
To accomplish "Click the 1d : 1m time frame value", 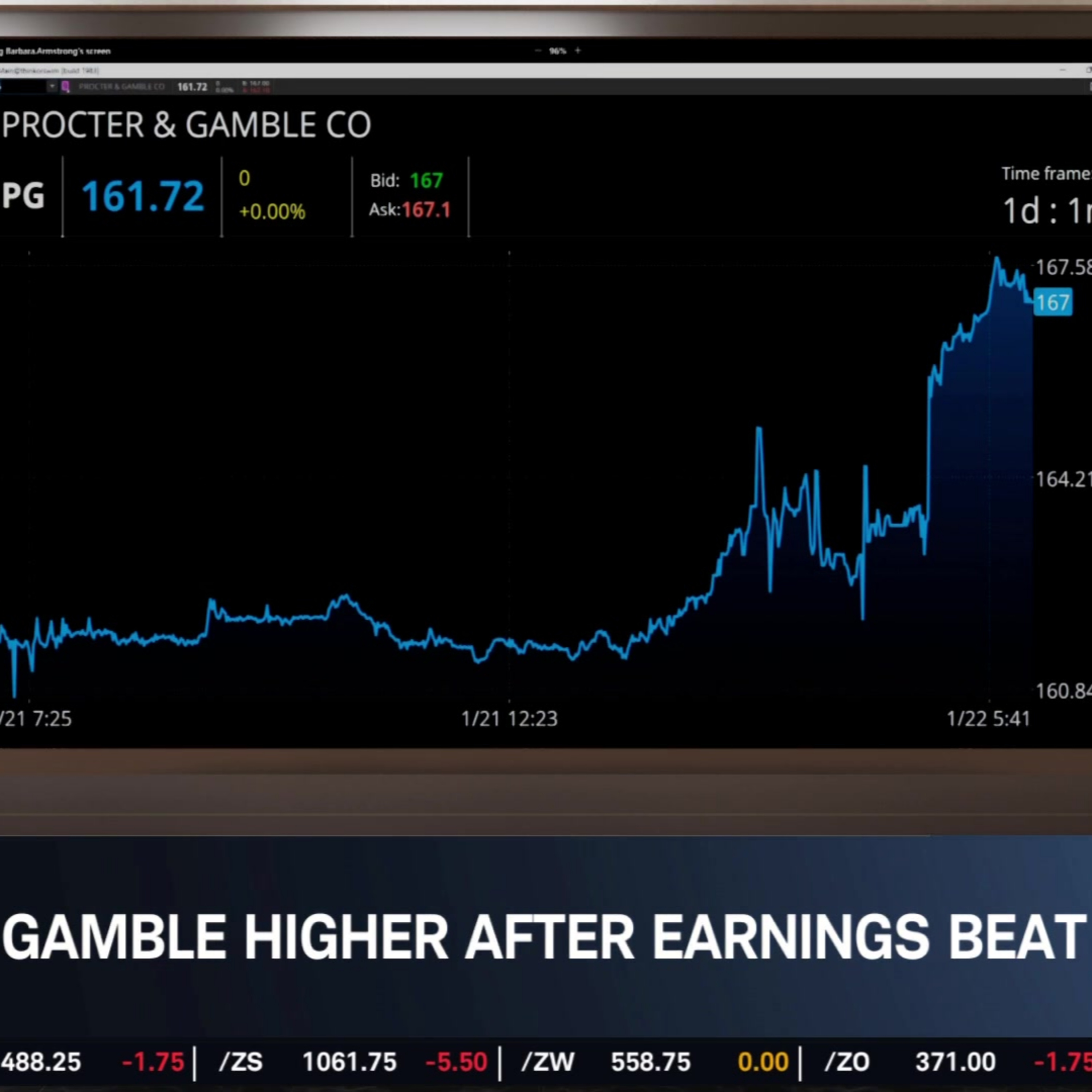I will tap(1047, 210).
